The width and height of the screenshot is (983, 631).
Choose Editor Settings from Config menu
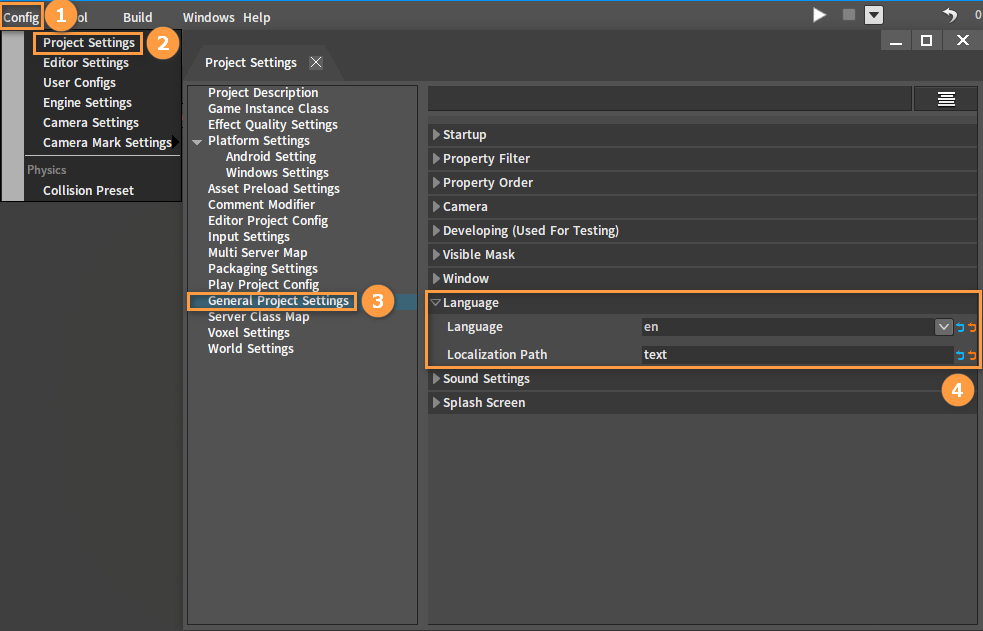(x=86, y=63)
